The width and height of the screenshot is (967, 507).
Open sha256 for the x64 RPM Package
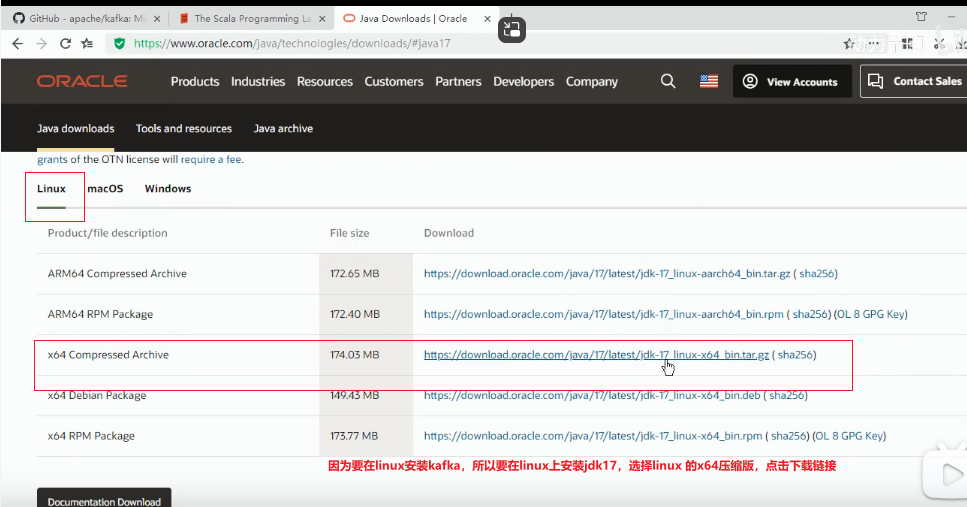tap(789, 435)
